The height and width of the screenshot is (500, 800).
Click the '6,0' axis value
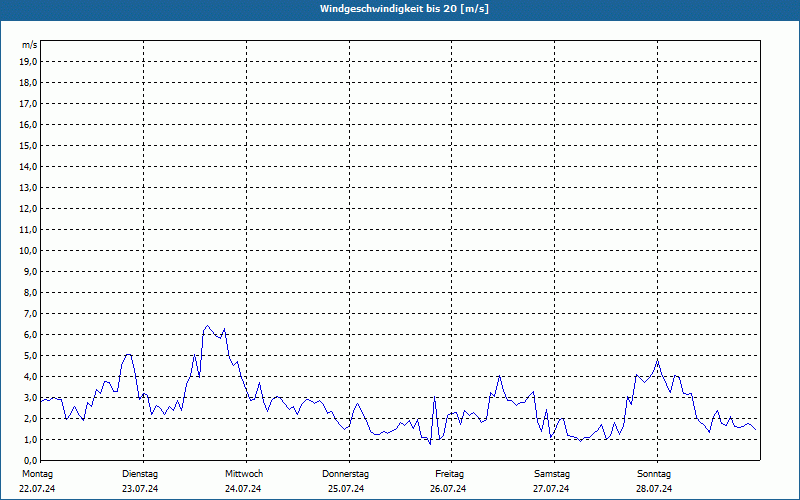(x=31, y=335)
